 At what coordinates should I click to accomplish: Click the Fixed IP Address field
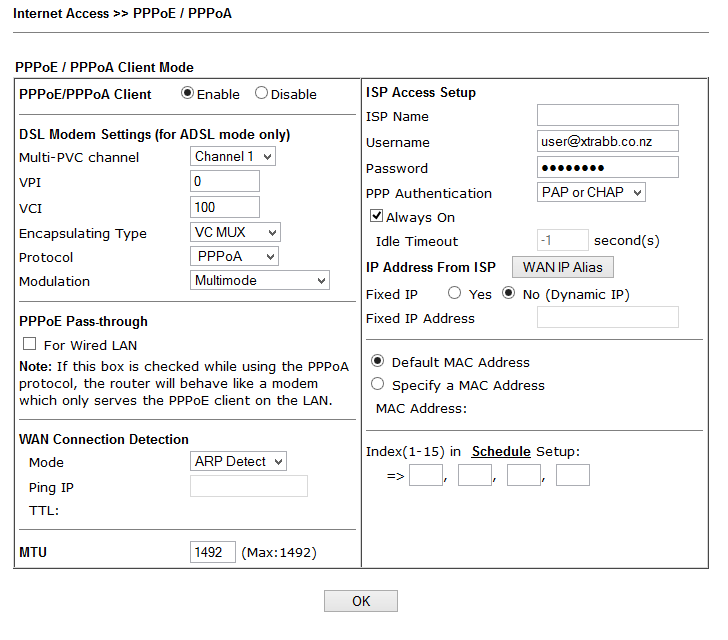(x=608, y=317)
